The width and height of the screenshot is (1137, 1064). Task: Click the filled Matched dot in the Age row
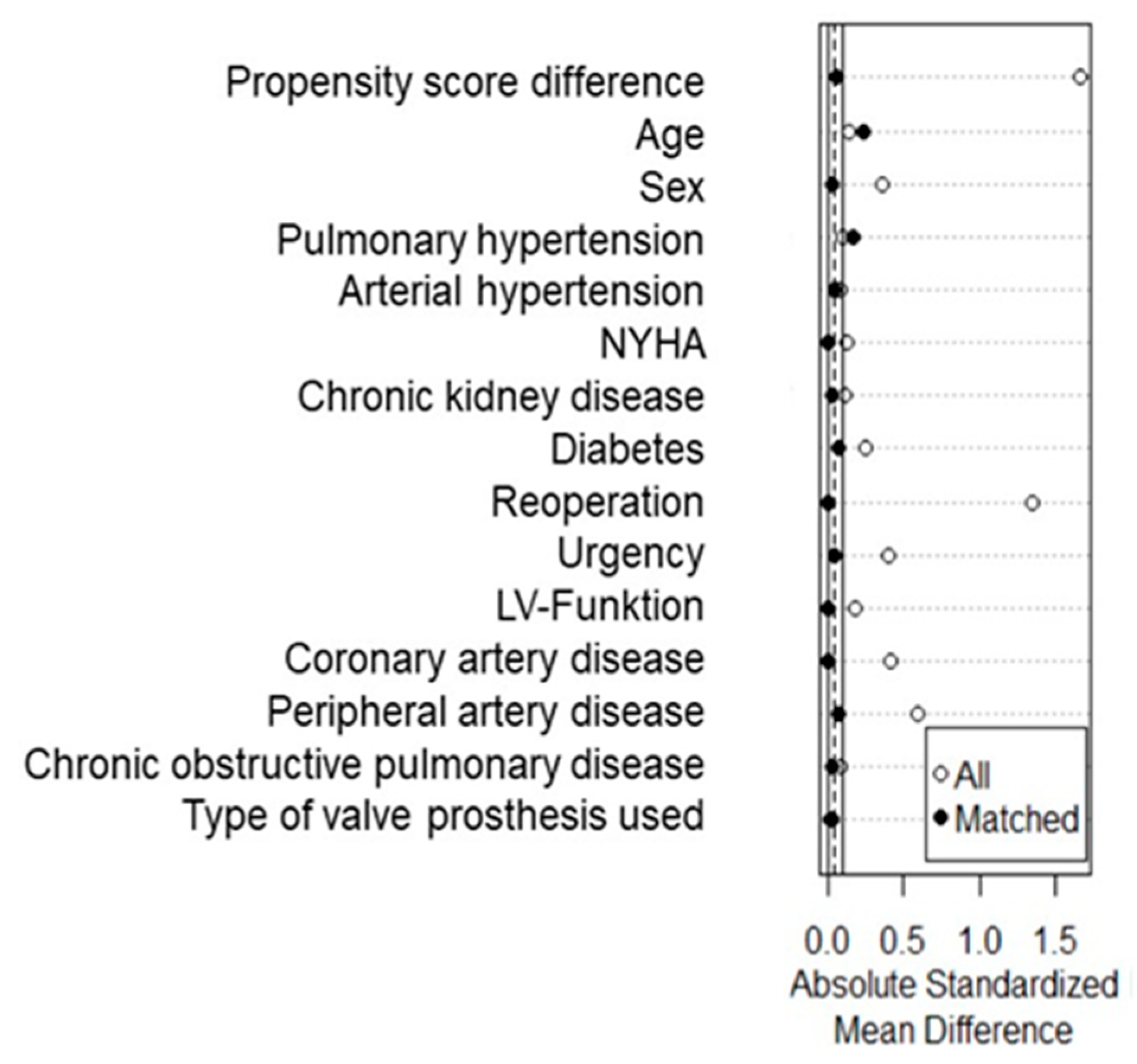(864, 132)
